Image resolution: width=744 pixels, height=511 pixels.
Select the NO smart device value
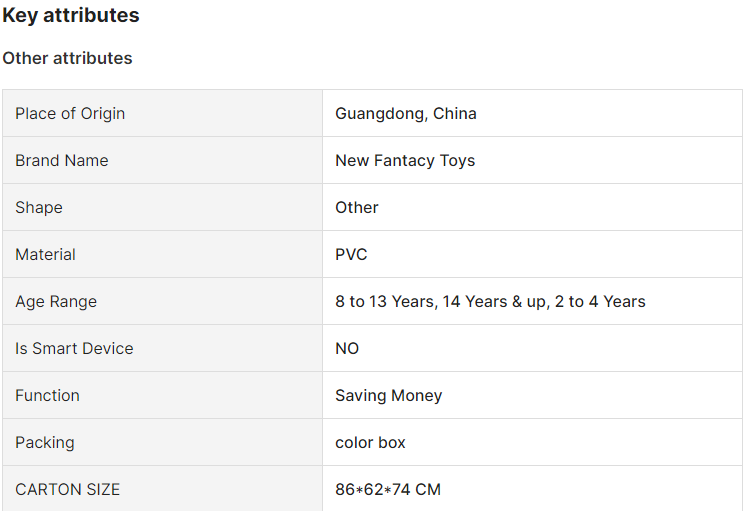pos(347,349)
